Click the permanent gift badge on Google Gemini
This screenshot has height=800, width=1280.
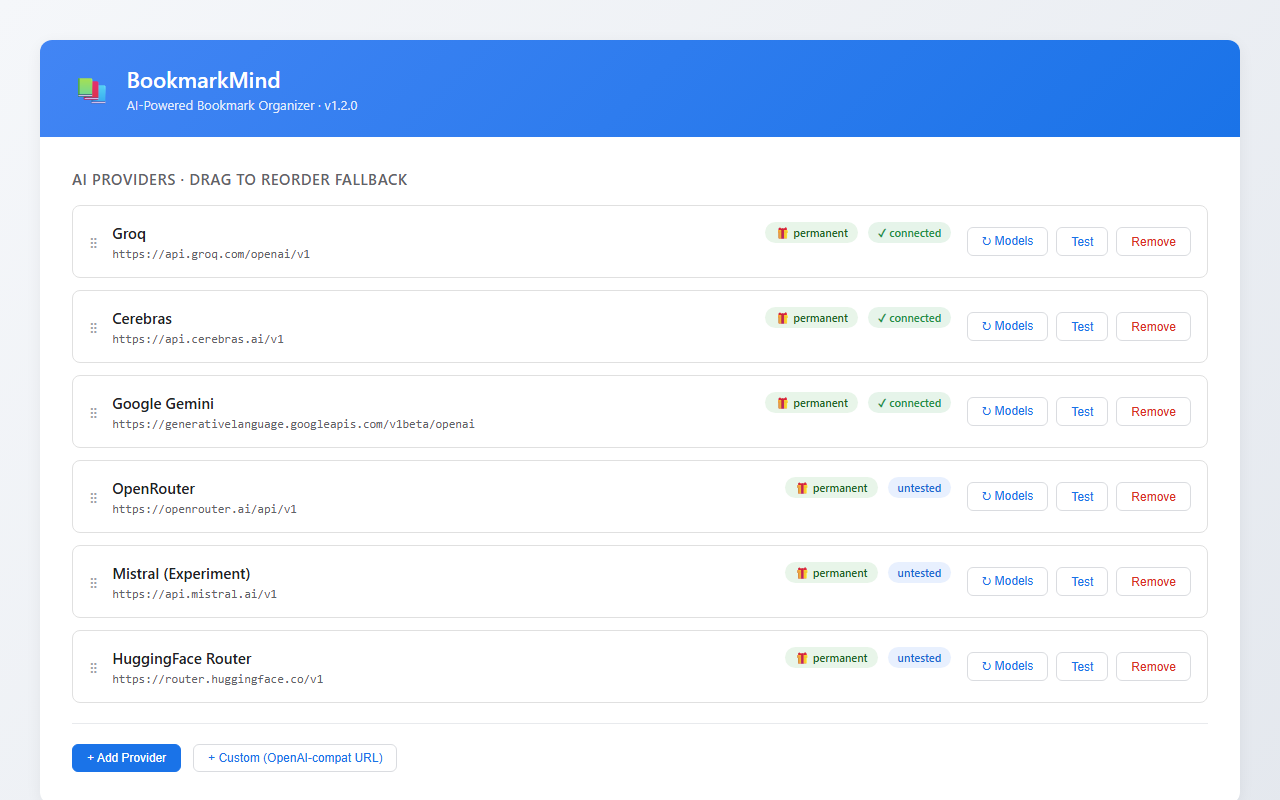coord(811,403)
